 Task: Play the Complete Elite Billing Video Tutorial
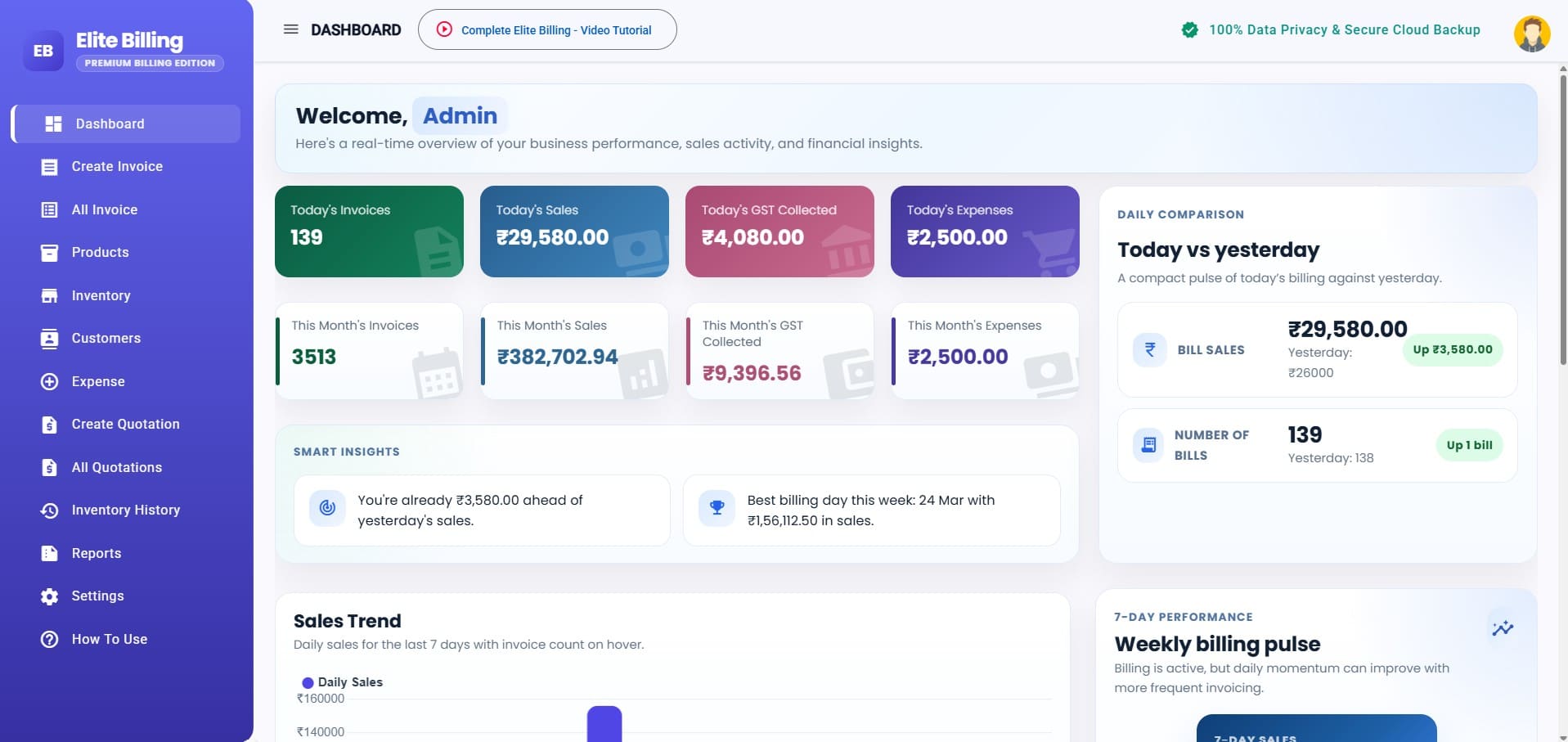[444, 29]
